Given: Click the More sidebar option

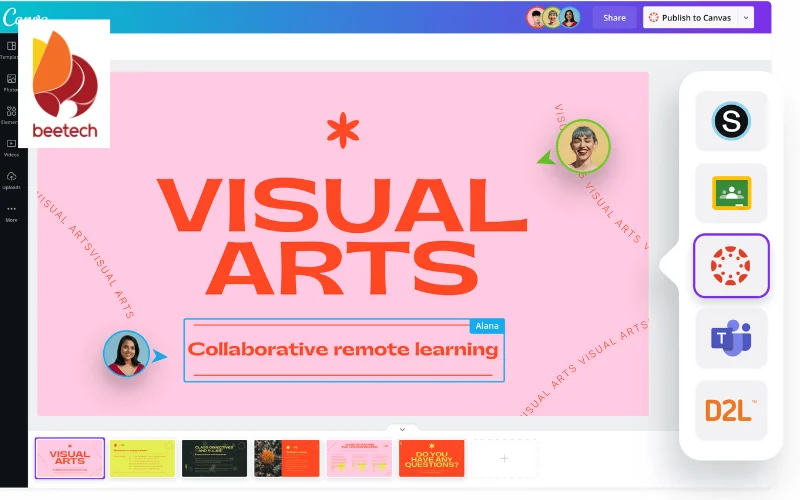Looking at the screenshot, I should pos(11,212).
